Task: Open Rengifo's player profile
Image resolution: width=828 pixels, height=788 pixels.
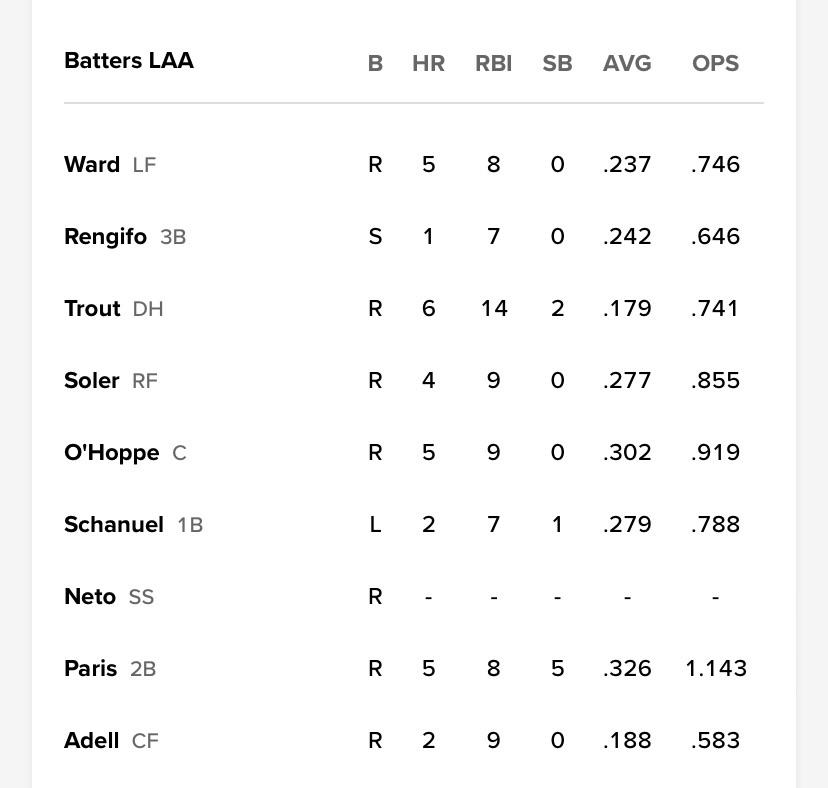Action: click(x=105, y=237)
